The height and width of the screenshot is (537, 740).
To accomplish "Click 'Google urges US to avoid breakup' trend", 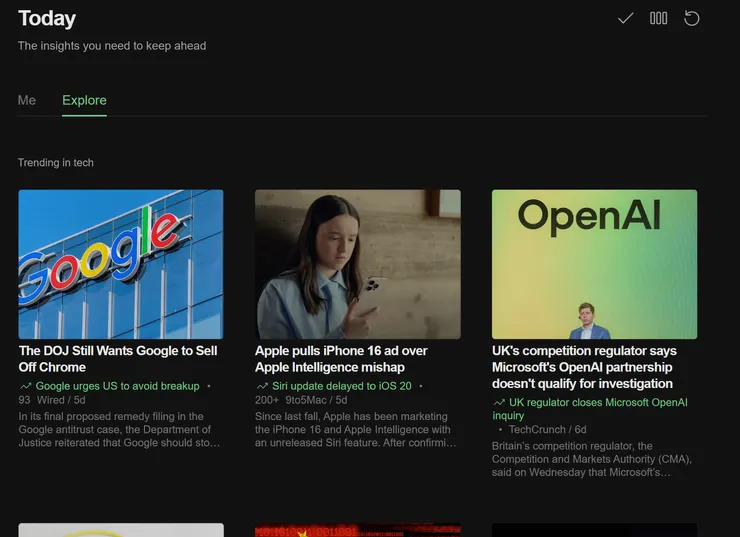I will pos(118,386).
